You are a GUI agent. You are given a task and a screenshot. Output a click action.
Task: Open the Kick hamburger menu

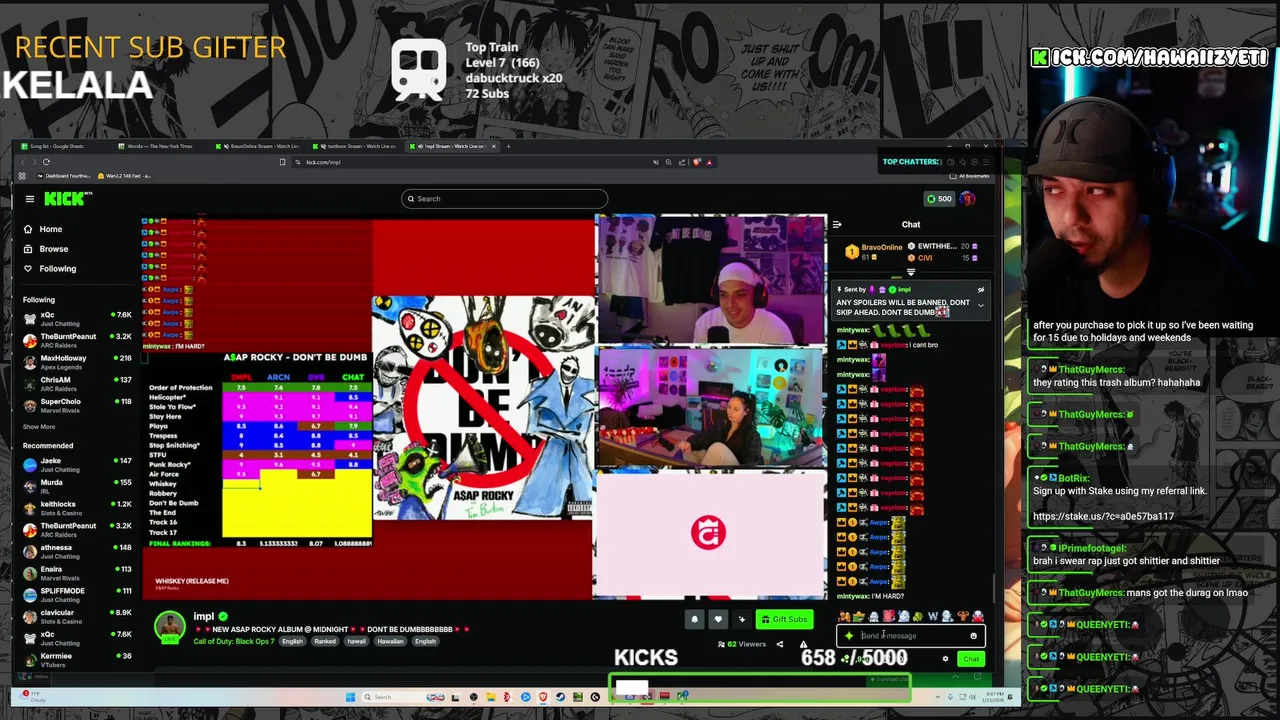[x=30, y=199]
